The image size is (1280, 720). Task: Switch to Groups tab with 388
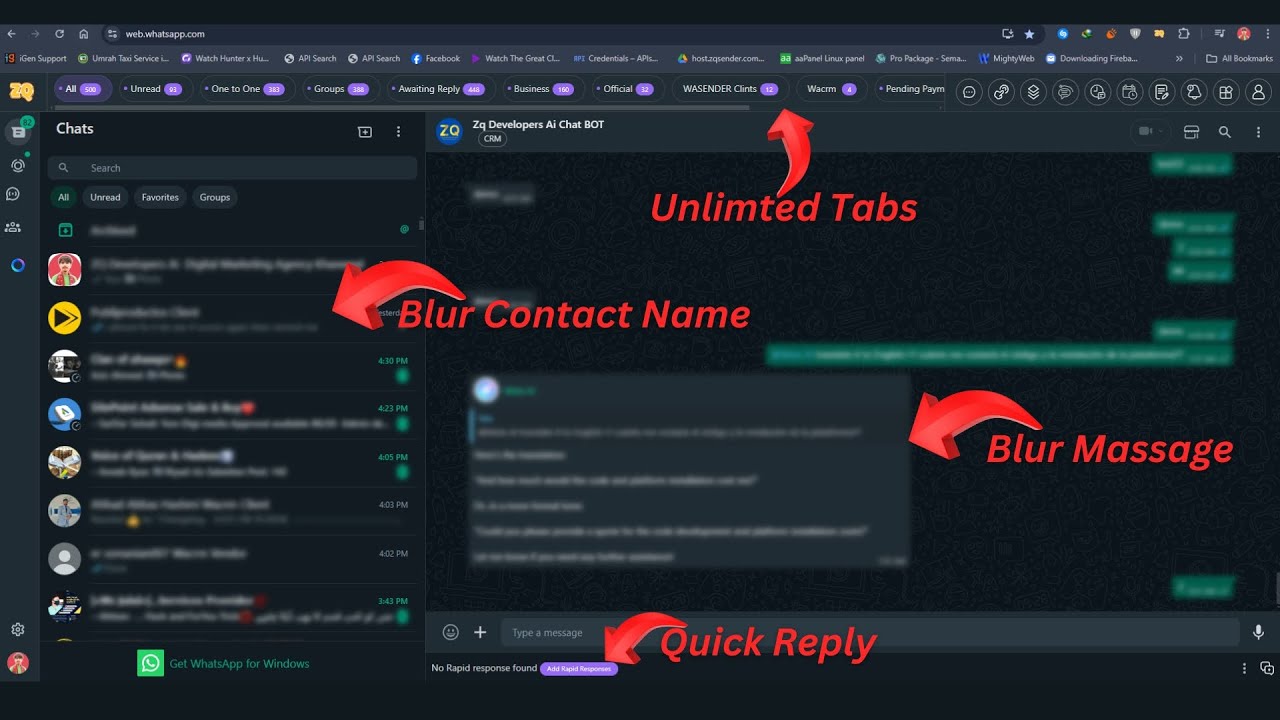pos(341,89)
